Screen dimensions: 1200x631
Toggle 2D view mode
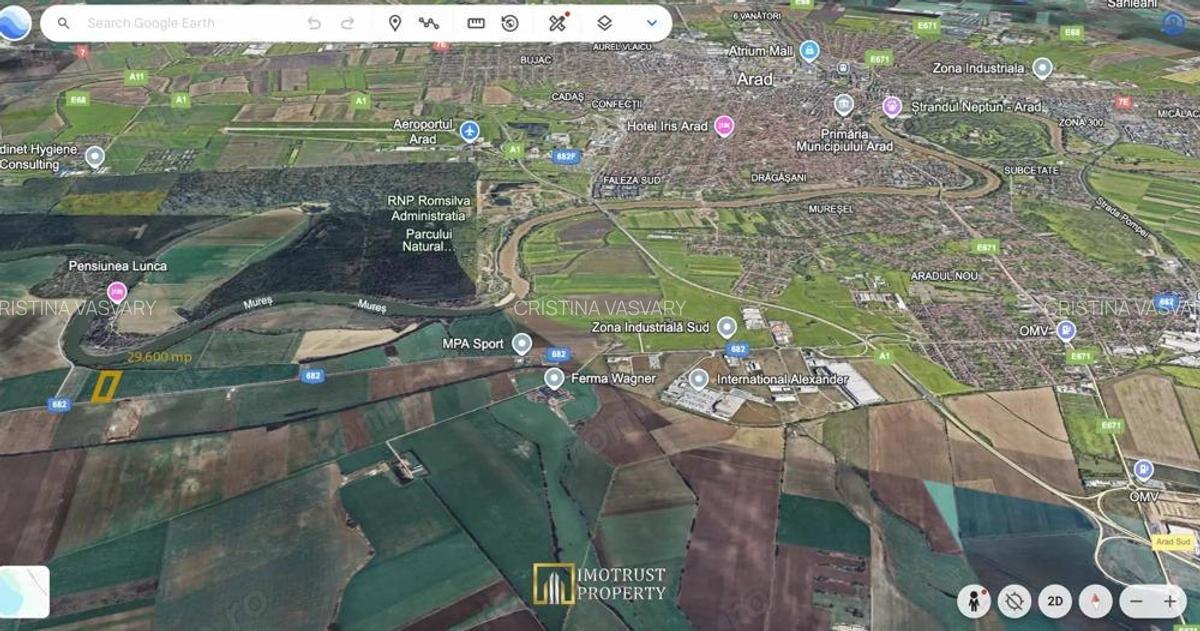[1055, 601]
